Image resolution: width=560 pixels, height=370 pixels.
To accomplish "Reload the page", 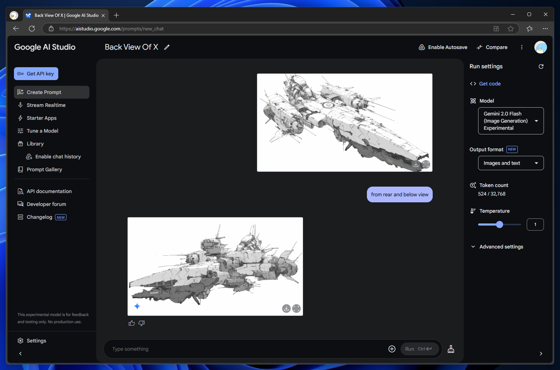I will pyautogui.click(x=32, y=29).
